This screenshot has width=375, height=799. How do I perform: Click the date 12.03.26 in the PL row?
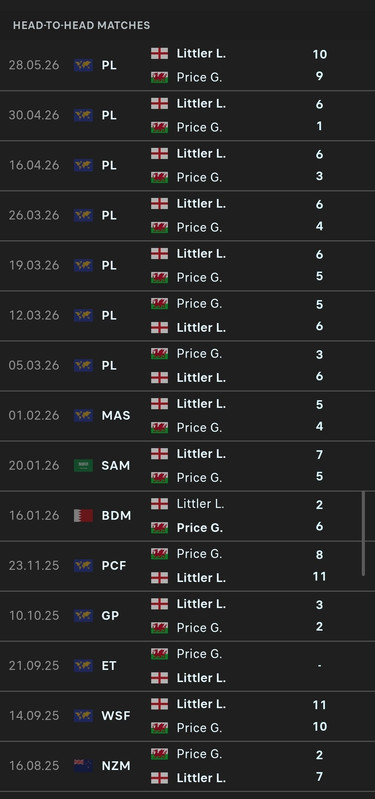34,315
